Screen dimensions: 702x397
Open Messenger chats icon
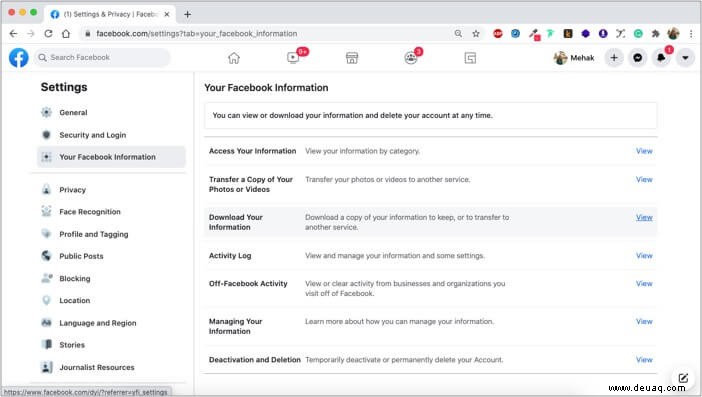(x=638, y=58)
